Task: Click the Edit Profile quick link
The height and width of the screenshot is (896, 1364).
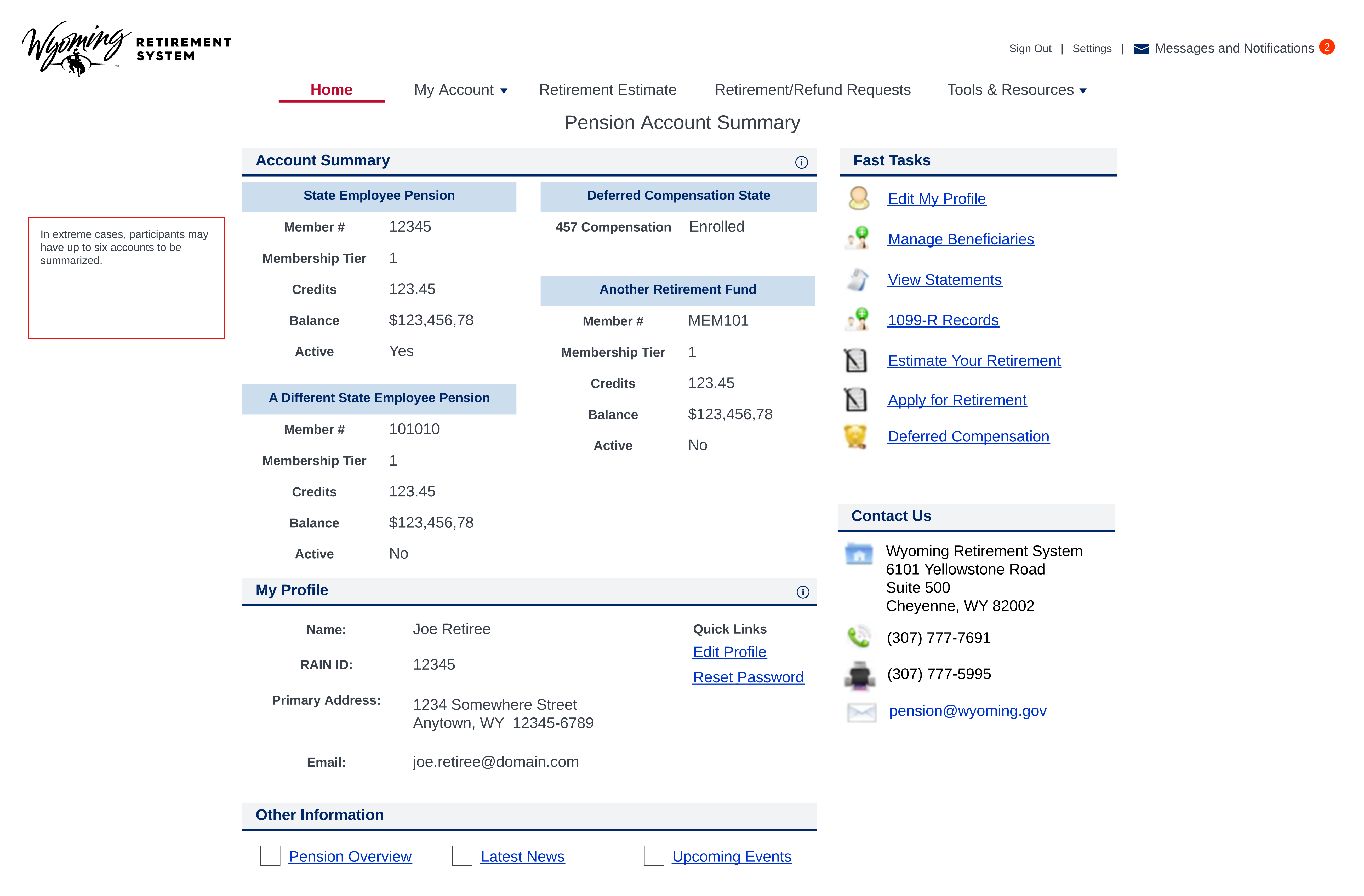Action: click(x=729, y=652)
